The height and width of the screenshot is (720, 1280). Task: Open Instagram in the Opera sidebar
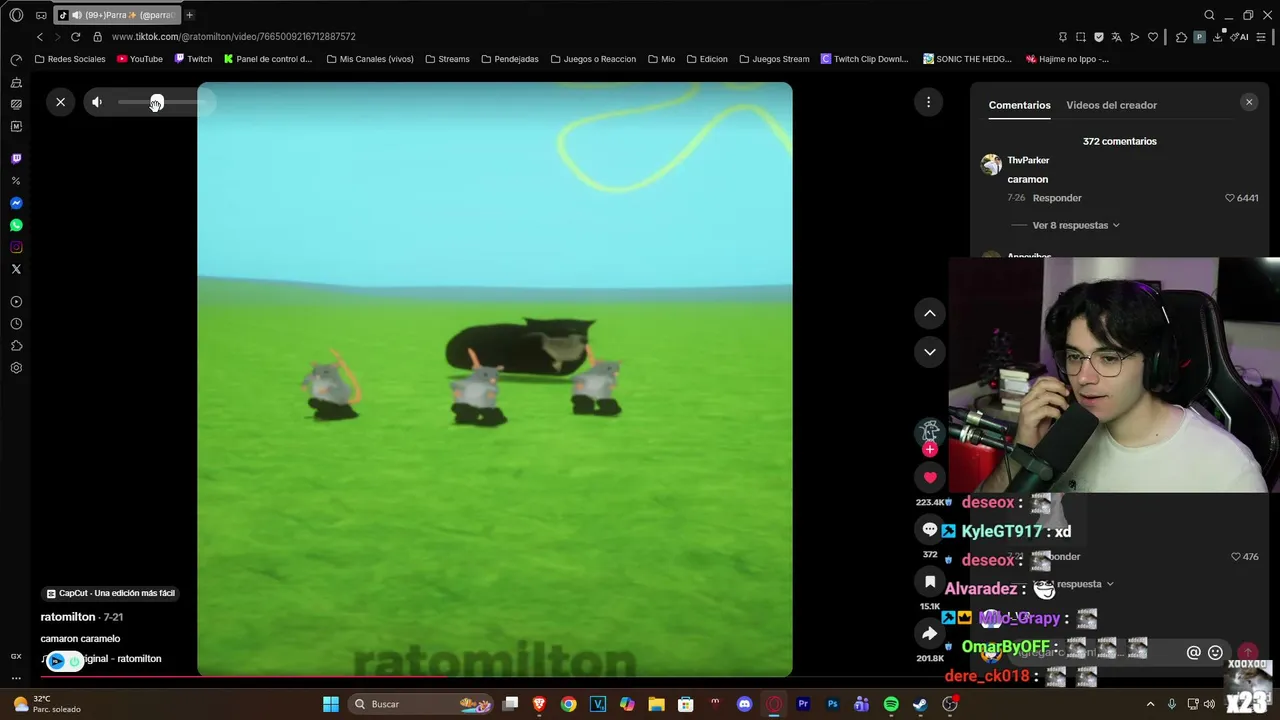click(16, 247)
